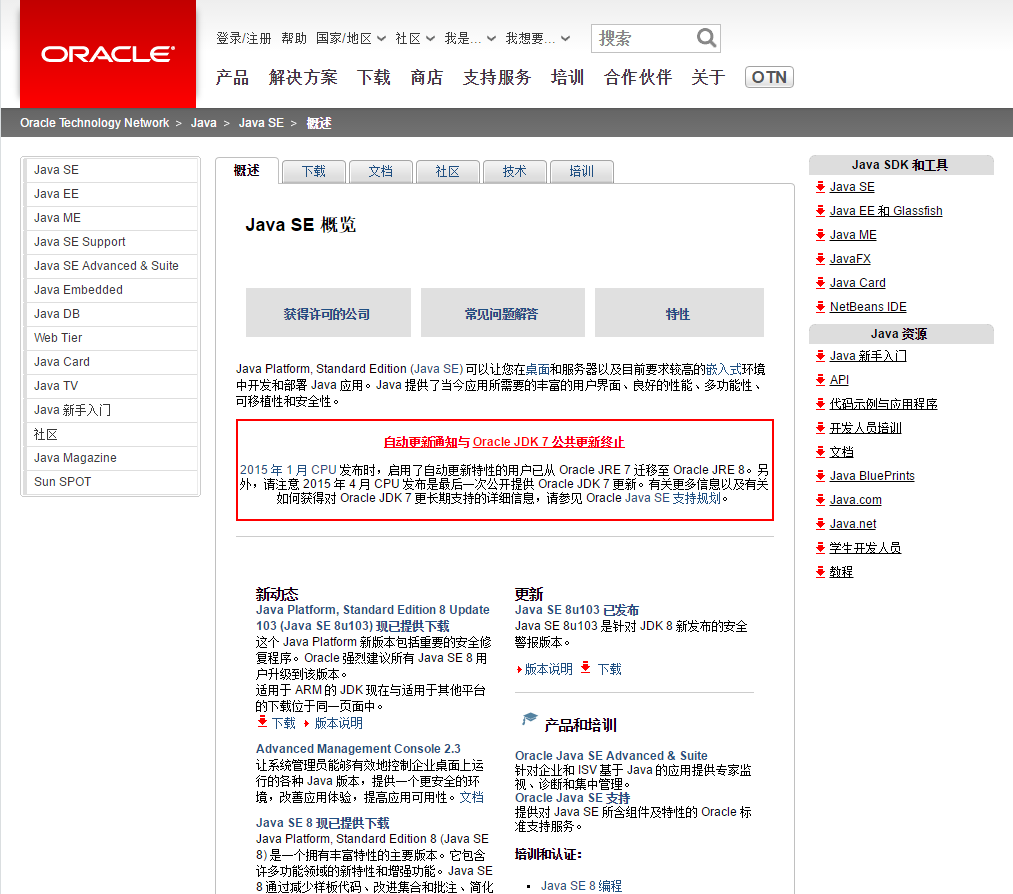Click download arrow icon beside Java Card link

820,282
